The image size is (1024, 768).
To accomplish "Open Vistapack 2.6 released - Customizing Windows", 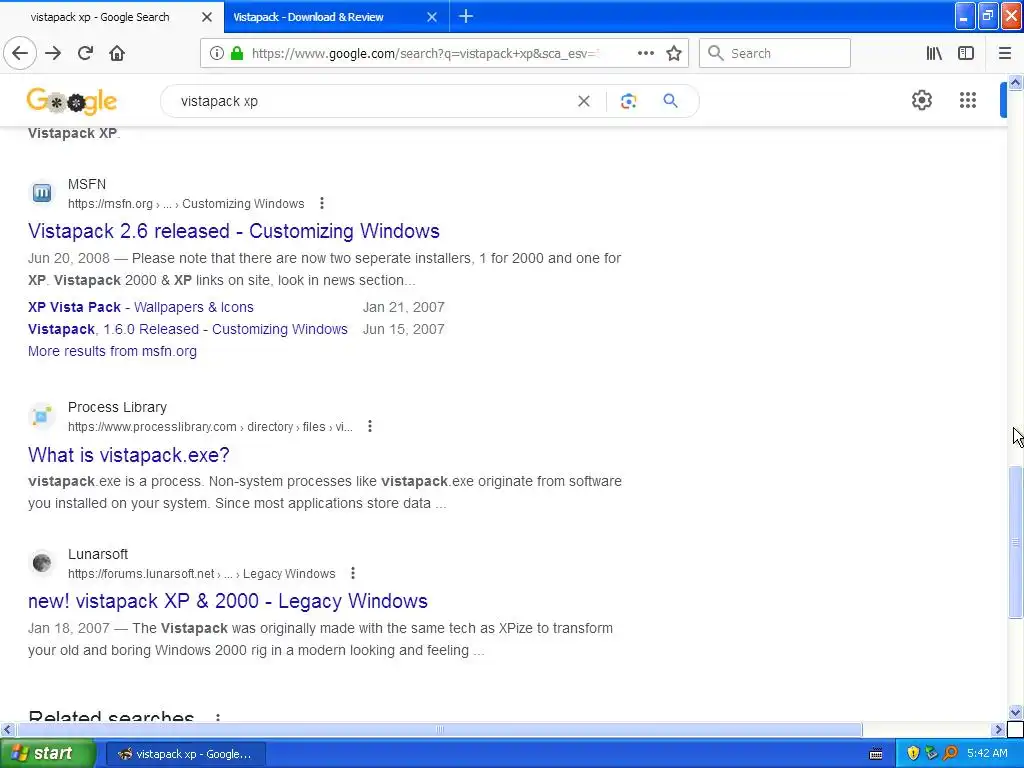I will click(234, 231).
